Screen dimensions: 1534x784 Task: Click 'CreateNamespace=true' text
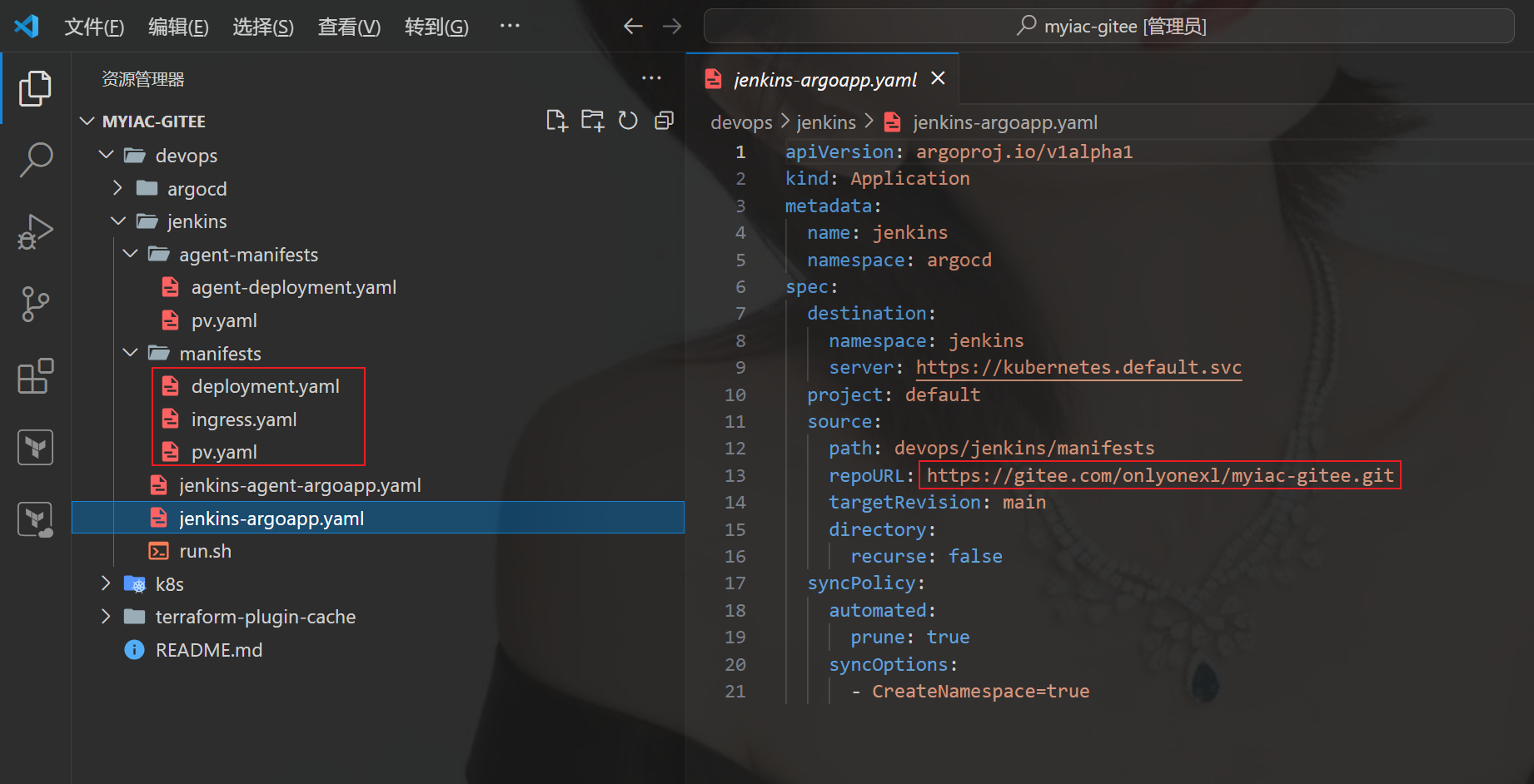coord(980,691)
